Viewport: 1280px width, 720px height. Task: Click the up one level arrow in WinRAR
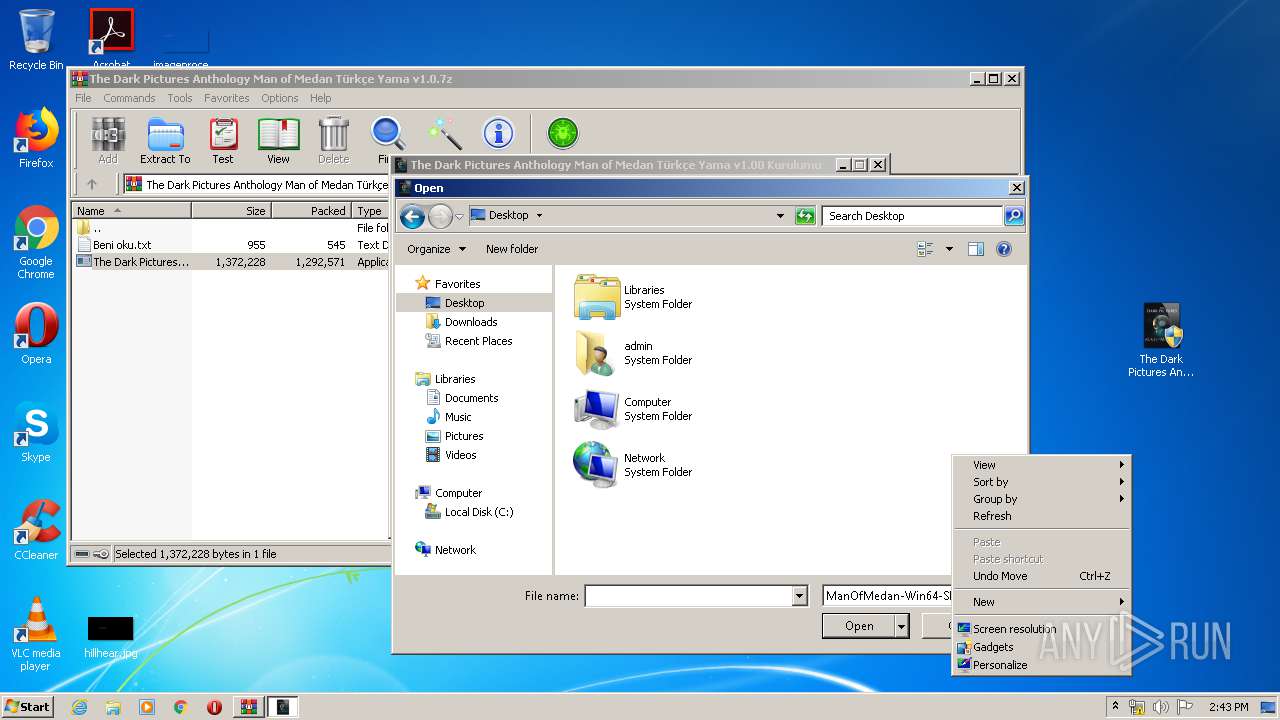(x=92, y=184)
